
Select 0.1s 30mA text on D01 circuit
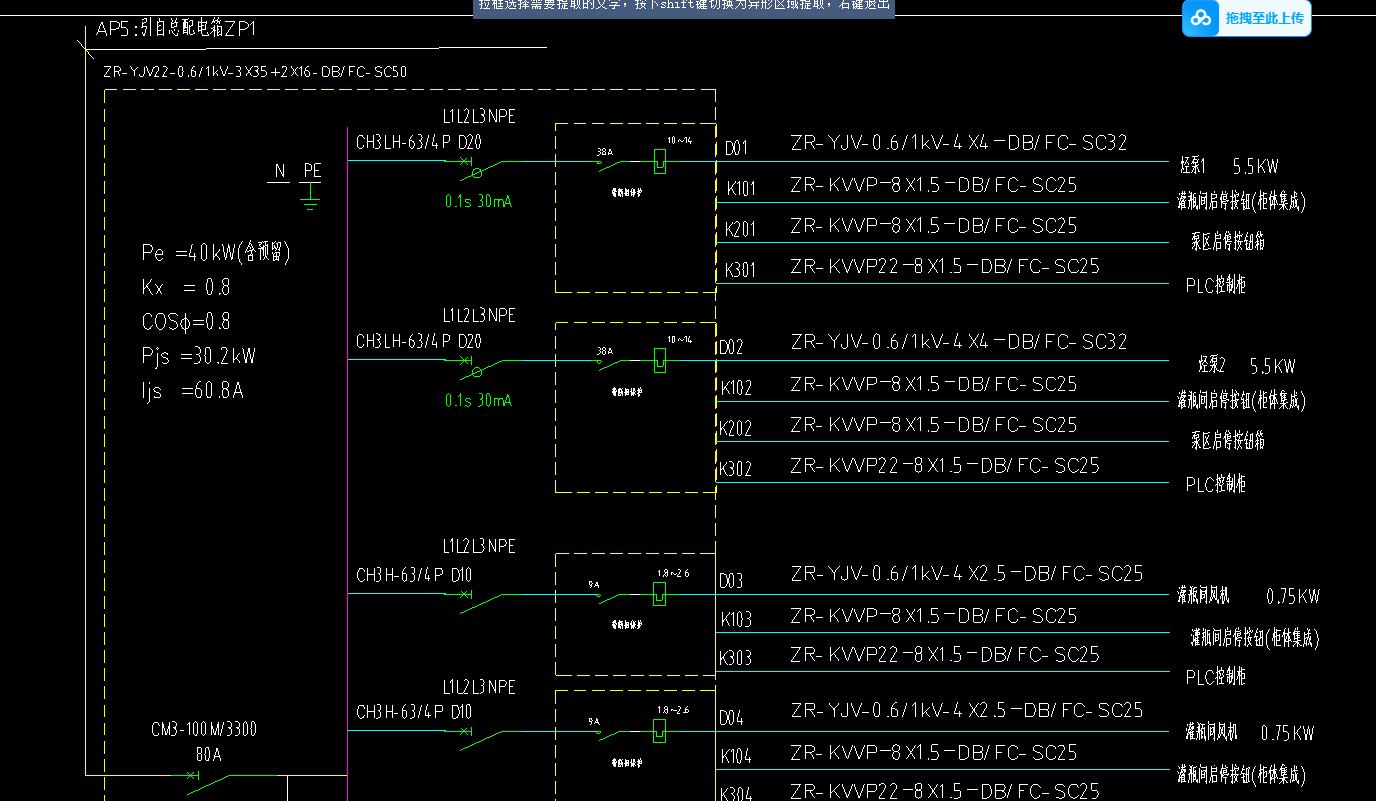click(x=478, y=202)
